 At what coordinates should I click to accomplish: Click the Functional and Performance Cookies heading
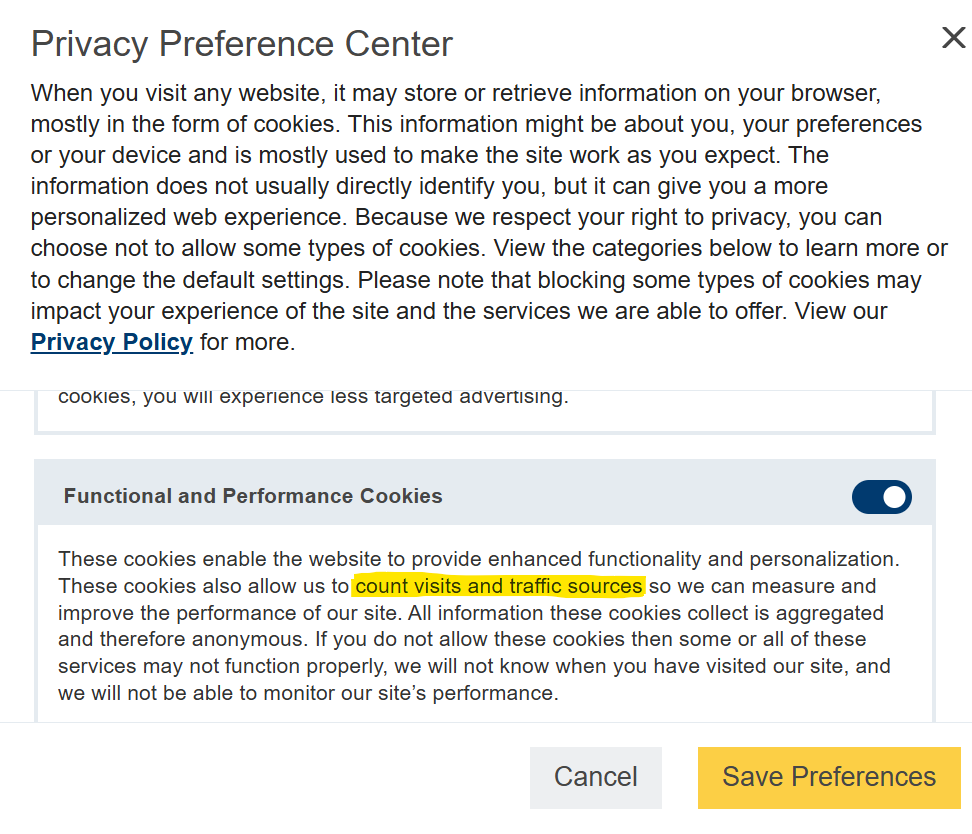(x=253, y=496)
